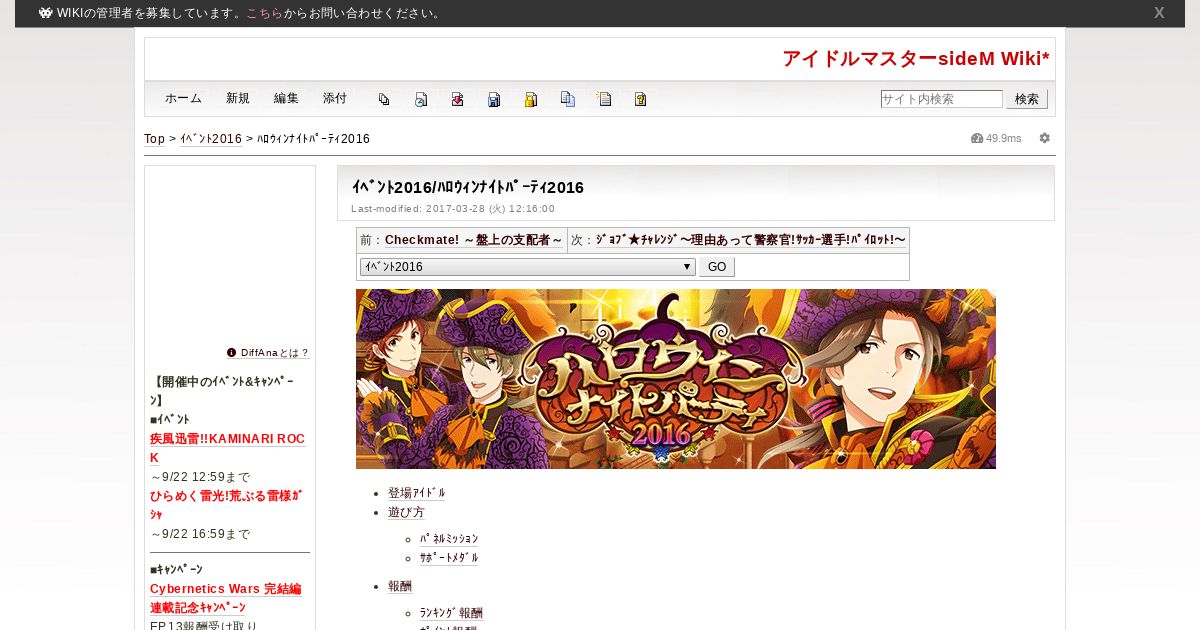Open backup icon with clock page
This screenshot has height=630, width=1200.
[x=421, y=99]
